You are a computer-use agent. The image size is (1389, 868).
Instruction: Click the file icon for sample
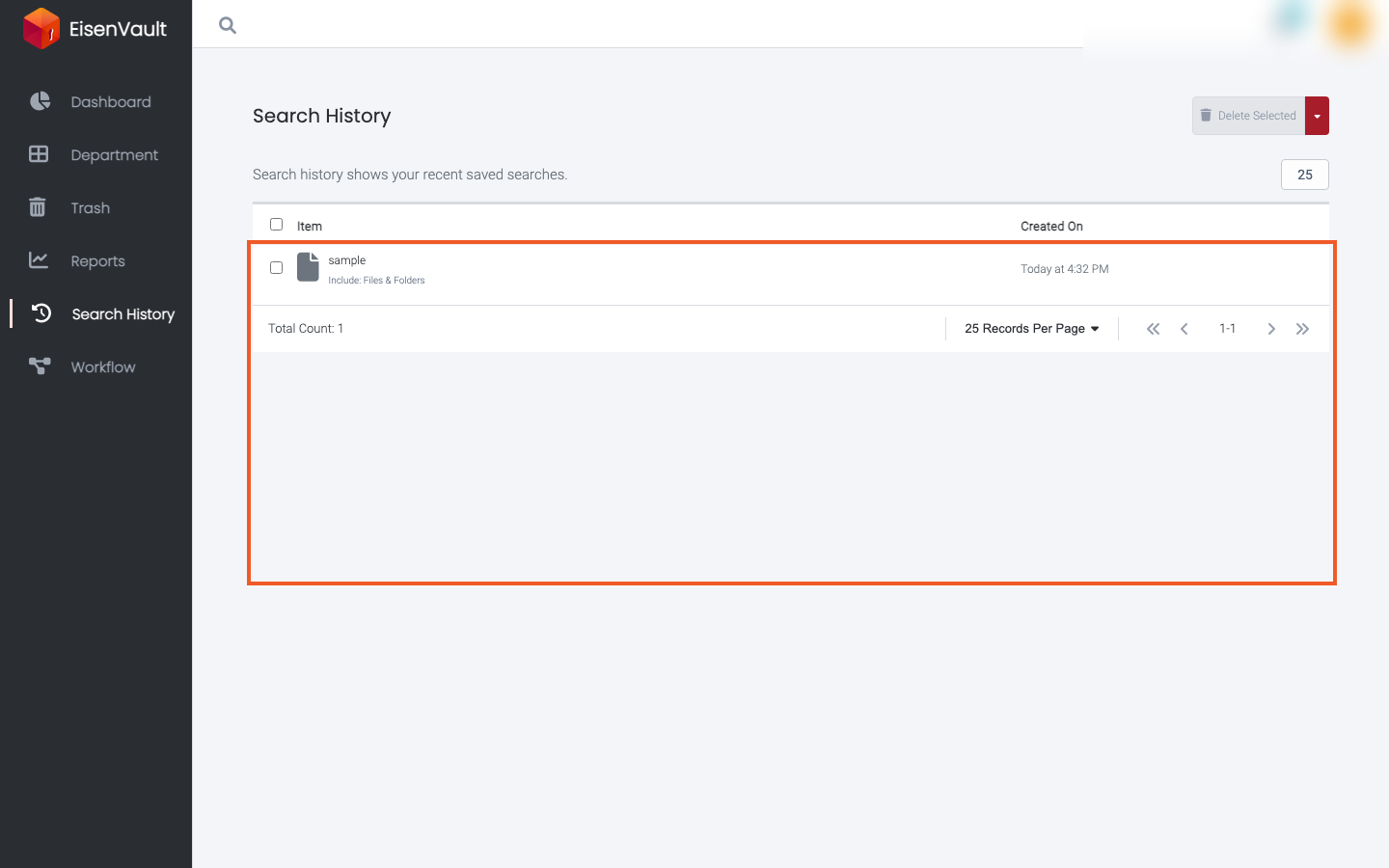pos(308,267)
